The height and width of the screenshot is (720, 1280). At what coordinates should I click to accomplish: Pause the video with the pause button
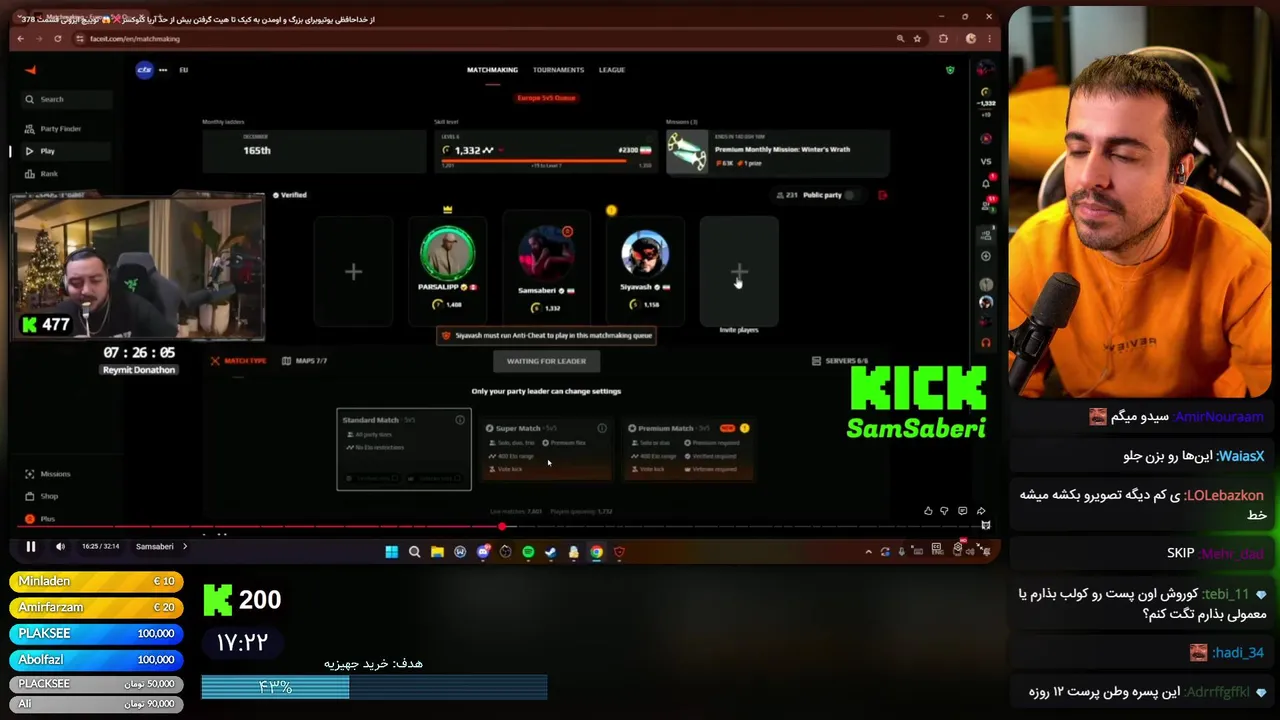(x=31, y=546)
